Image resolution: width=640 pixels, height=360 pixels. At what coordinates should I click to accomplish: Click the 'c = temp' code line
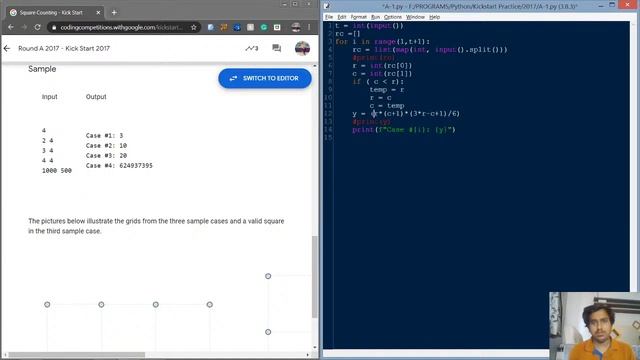(387, 106)
